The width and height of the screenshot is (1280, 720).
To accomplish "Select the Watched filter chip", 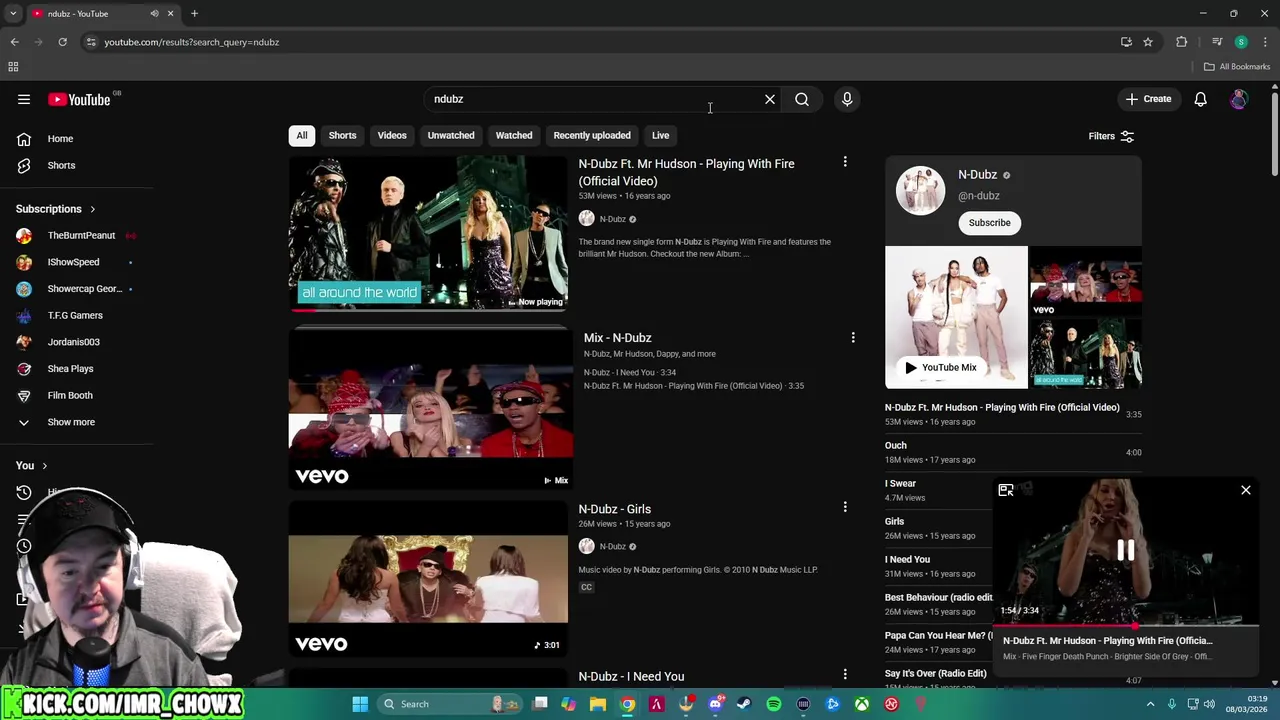I will (514, 135).
